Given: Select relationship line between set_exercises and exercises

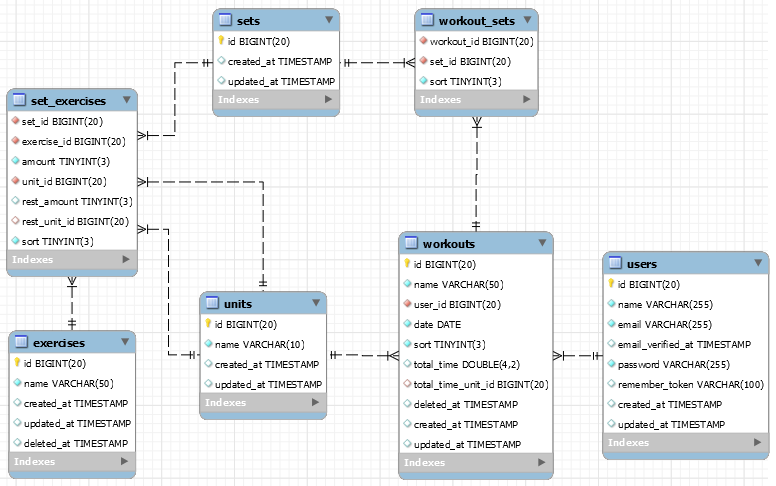Looking at the screenshot, I should pos(72,303).
